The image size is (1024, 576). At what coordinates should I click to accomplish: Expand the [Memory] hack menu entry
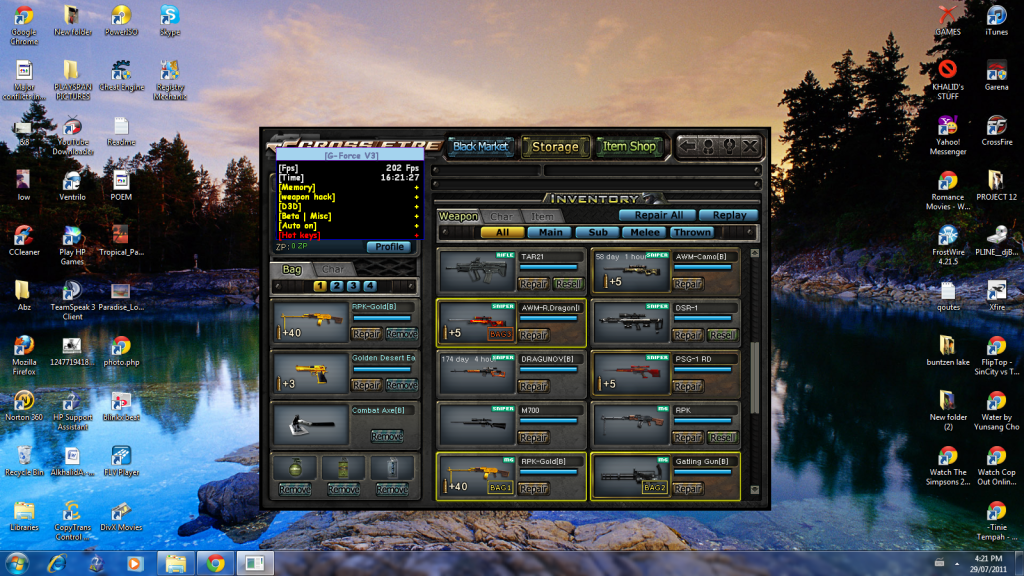point(298,187)
